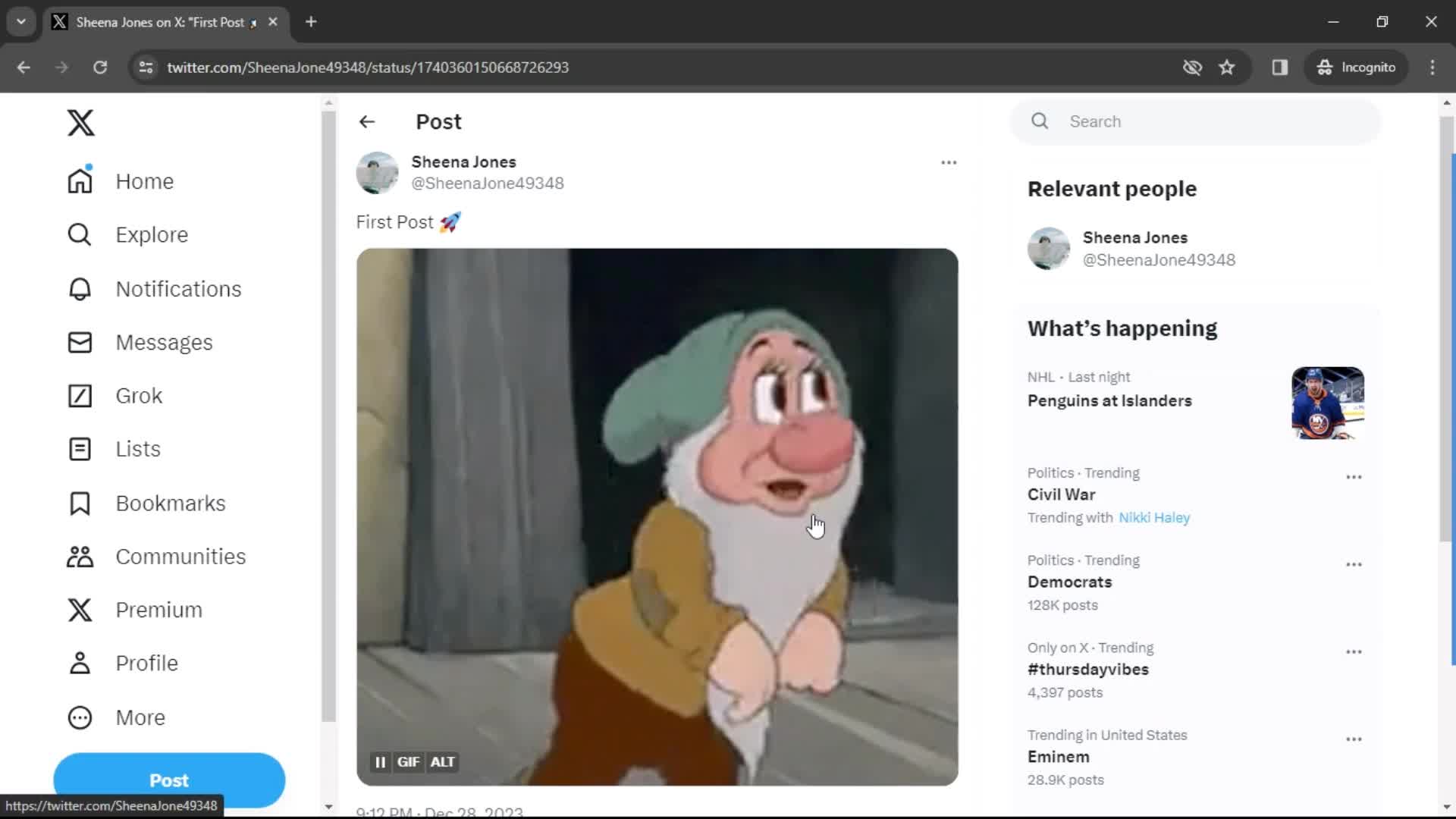Click ALT text button on GIF
Image resolution: width=1456 pixels, height=819 pixels.
[442, 762]
